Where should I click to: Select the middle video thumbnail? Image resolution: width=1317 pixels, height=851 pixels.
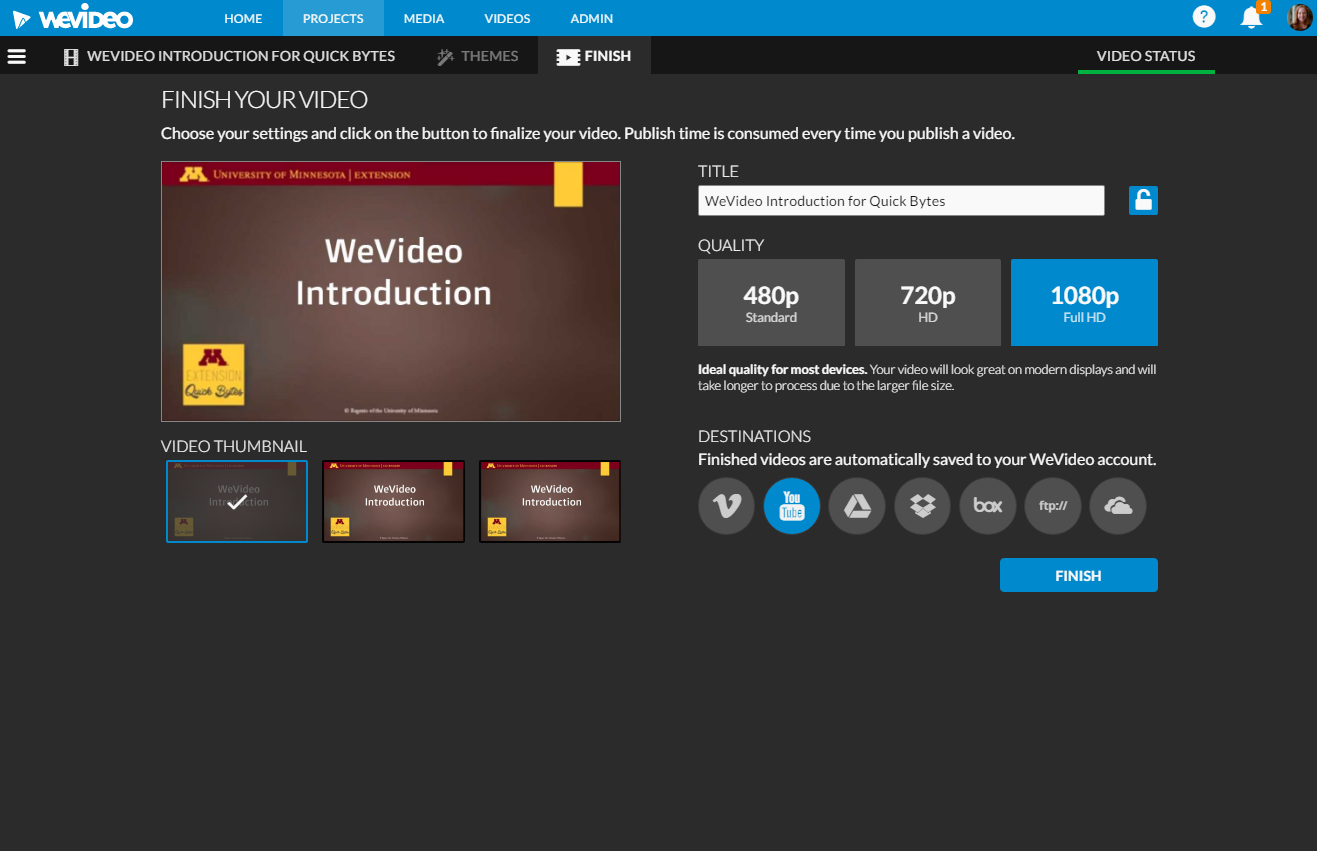[x=393, y=501]
